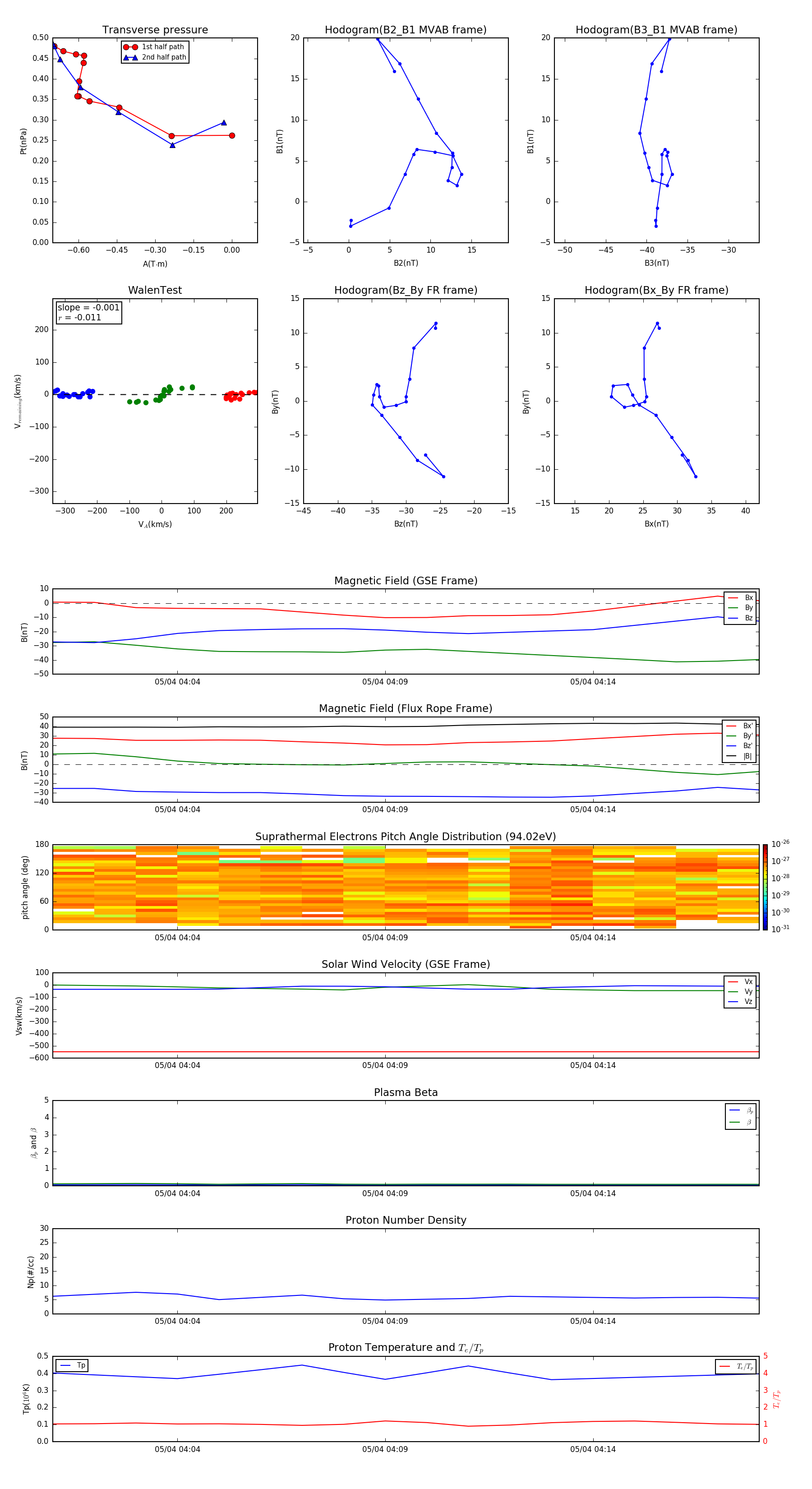This screenshot has height=1489, width=812.
Task: Click the "B2(nT)" x-axis label
Action: (406, 263)
